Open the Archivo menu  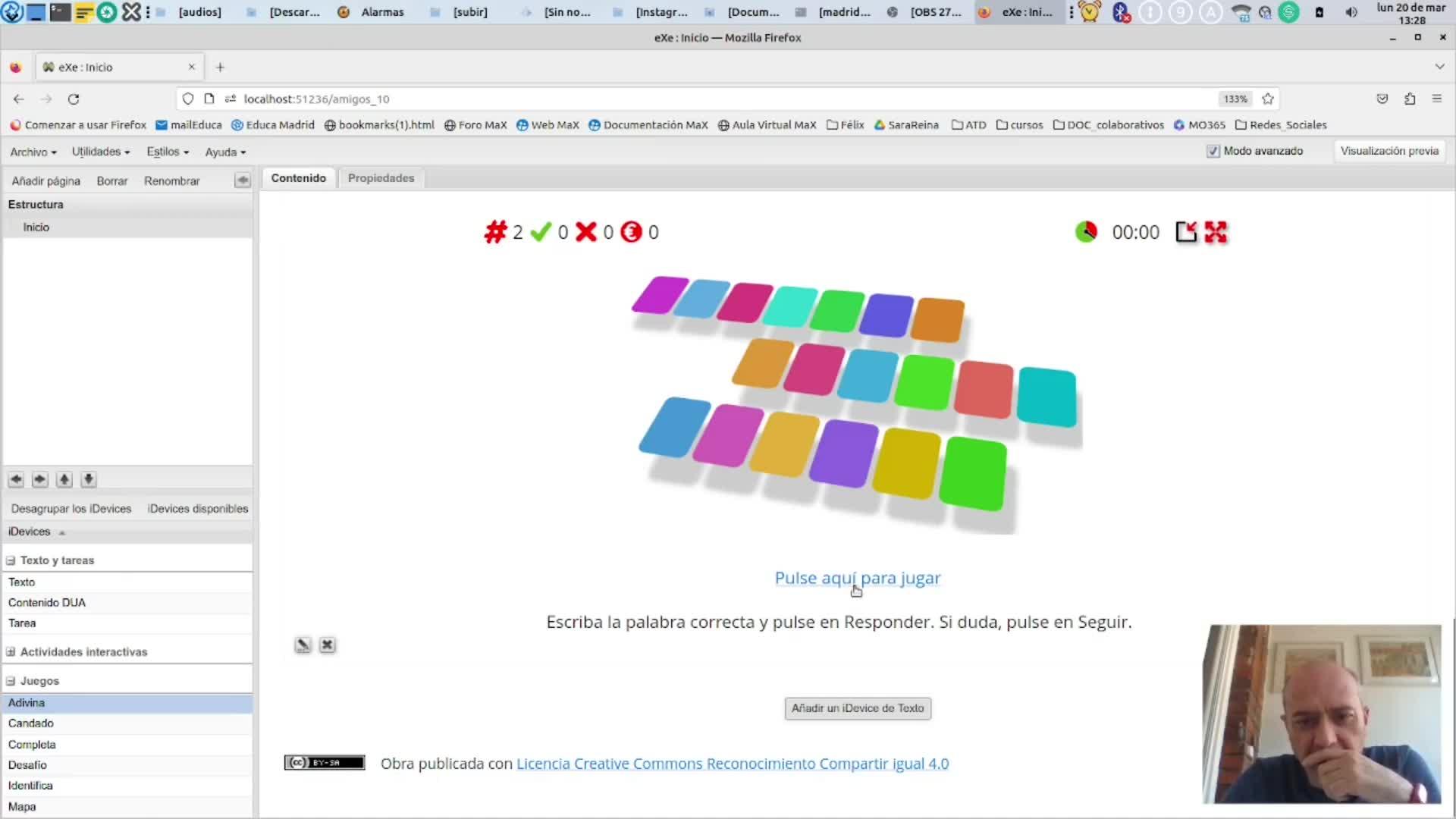coord(33,152)
